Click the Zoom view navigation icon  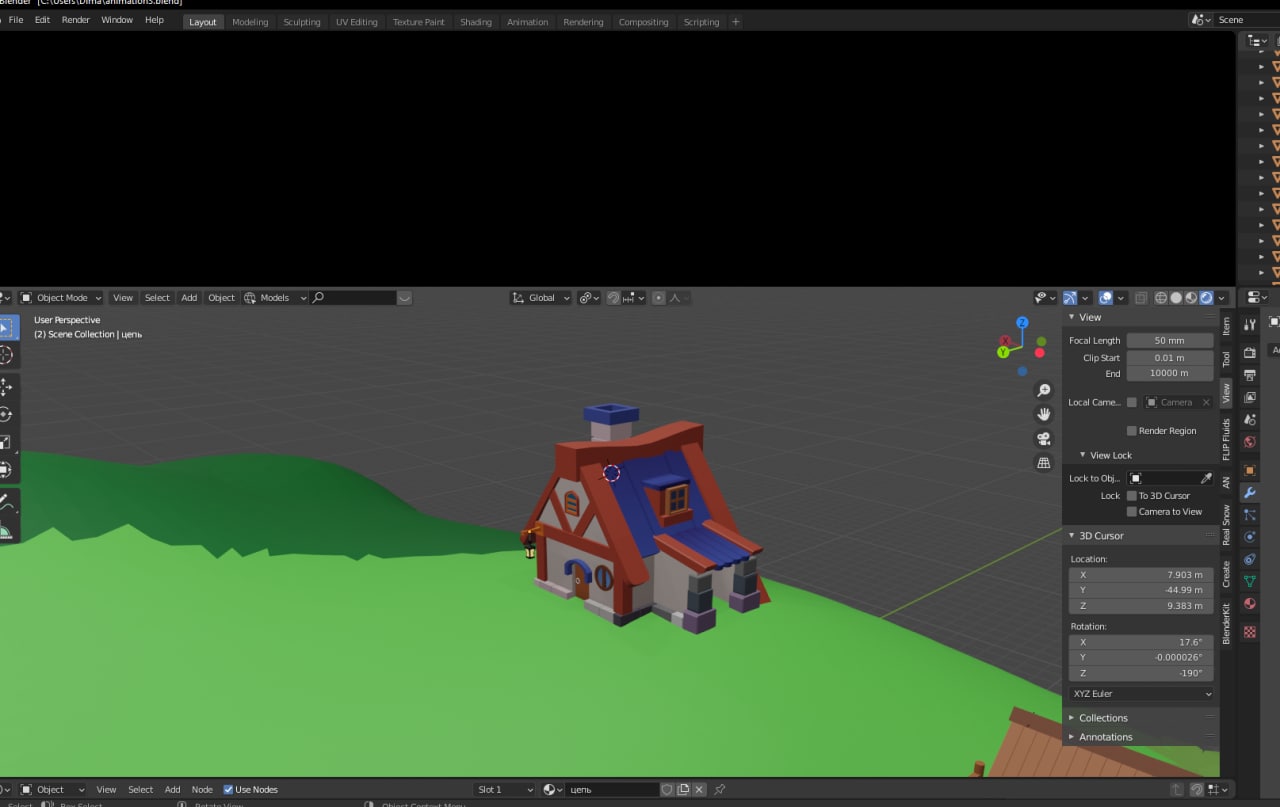(x=1044, y=390)
